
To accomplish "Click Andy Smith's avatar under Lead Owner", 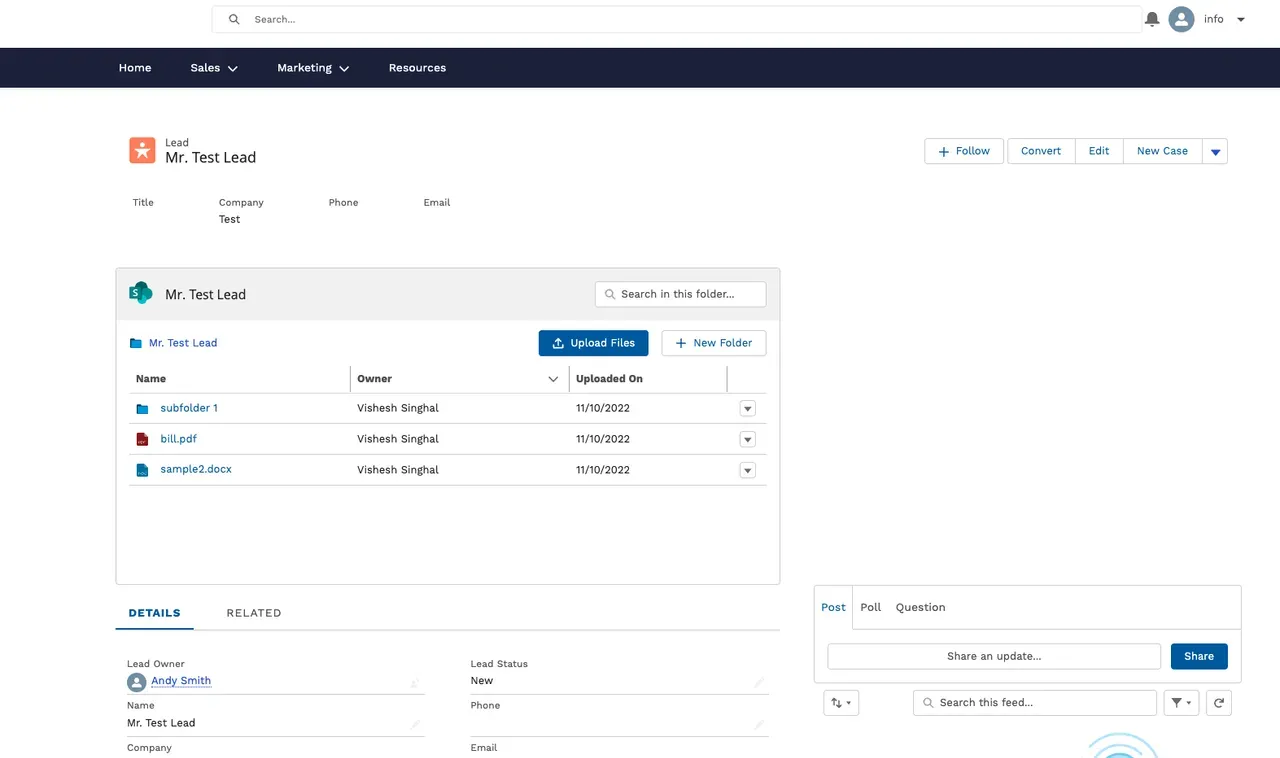I will pos(136,681).
